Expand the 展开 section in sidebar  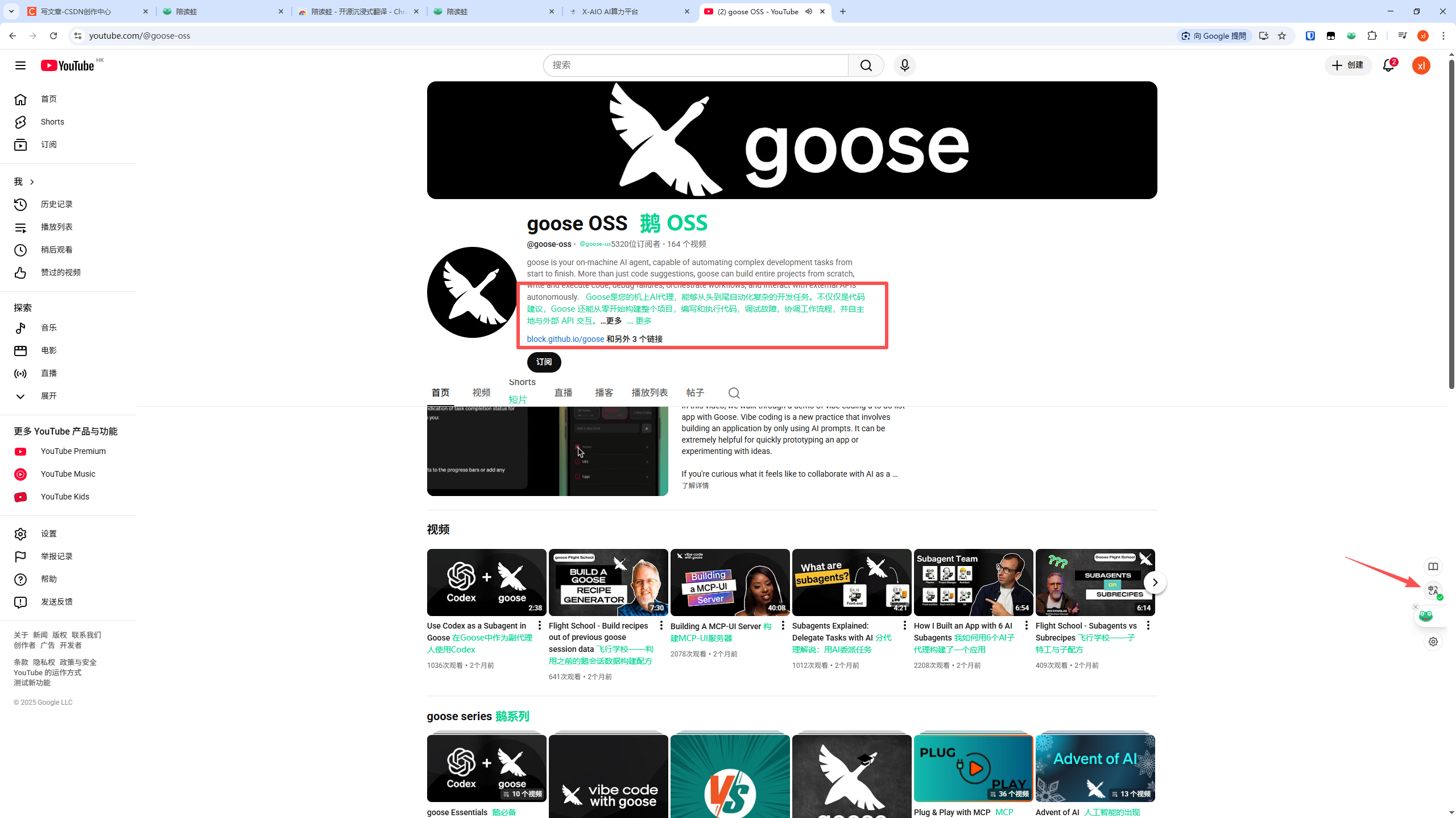tap(48, 396)
